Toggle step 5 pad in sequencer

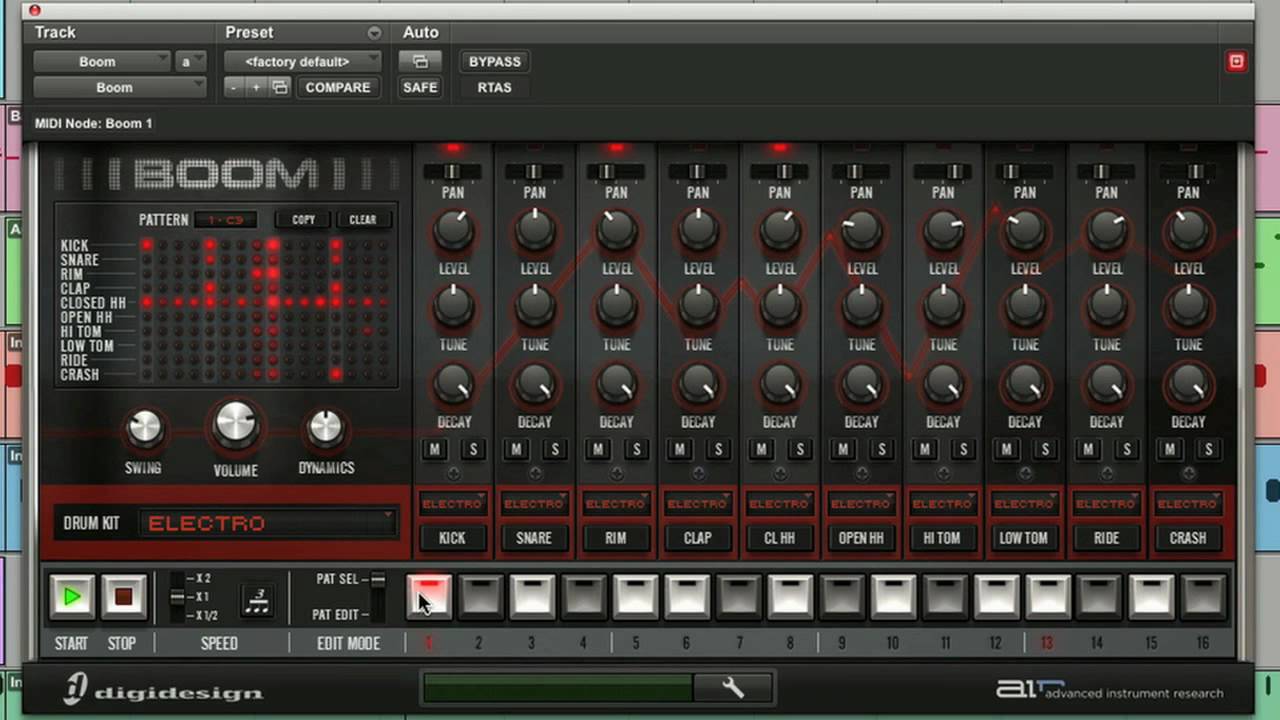(636, 596)
